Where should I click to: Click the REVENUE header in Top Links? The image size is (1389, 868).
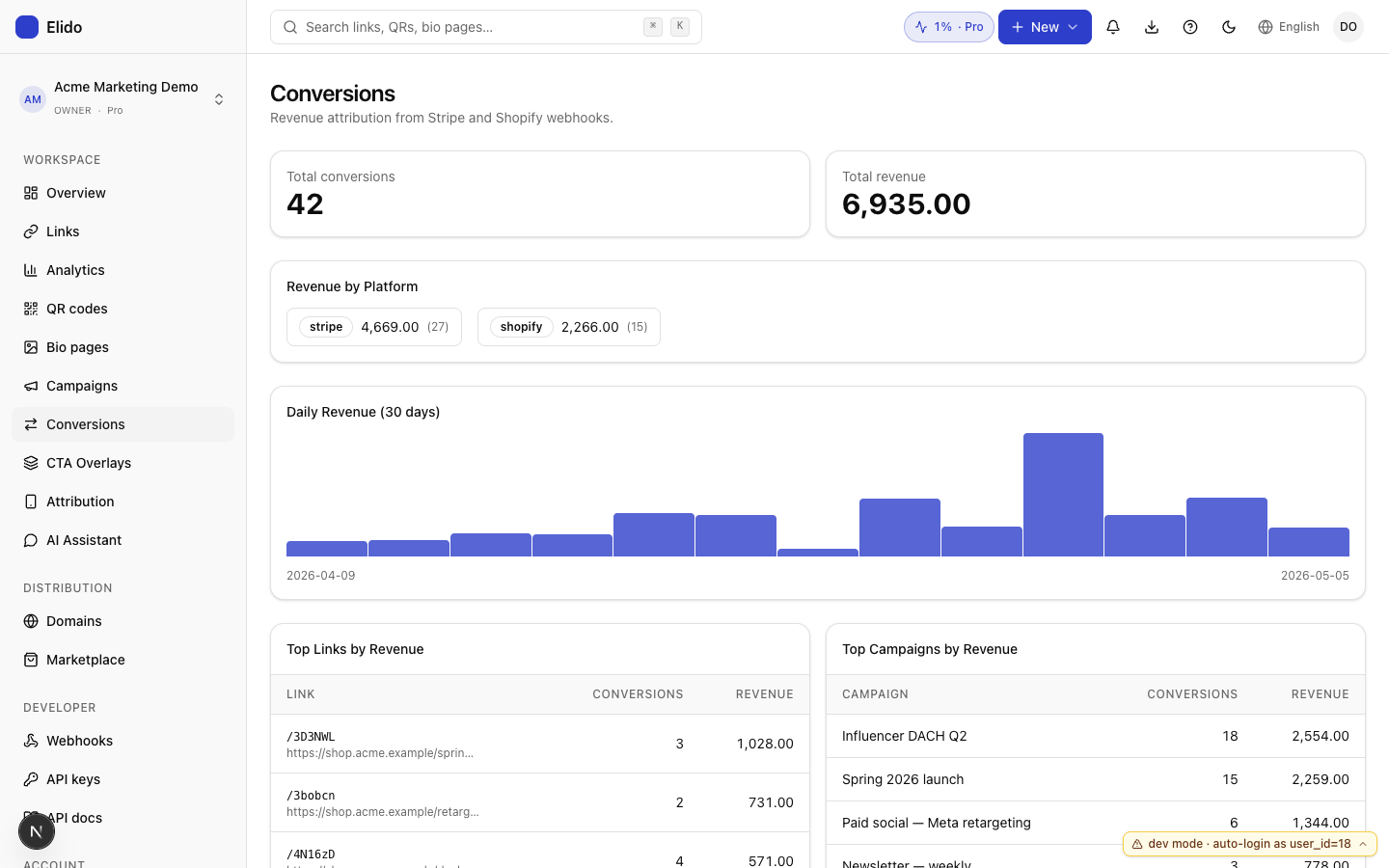click(x=765, y=694)
